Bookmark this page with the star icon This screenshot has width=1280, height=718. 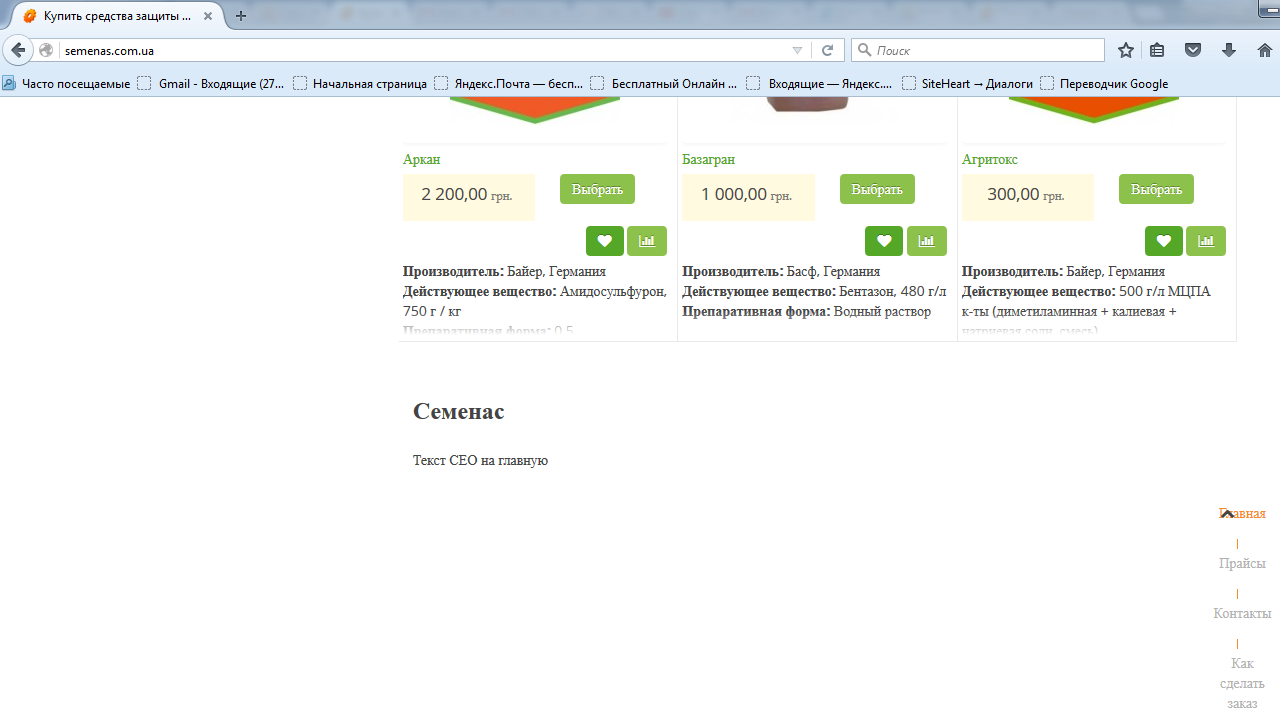(1126, 50)
